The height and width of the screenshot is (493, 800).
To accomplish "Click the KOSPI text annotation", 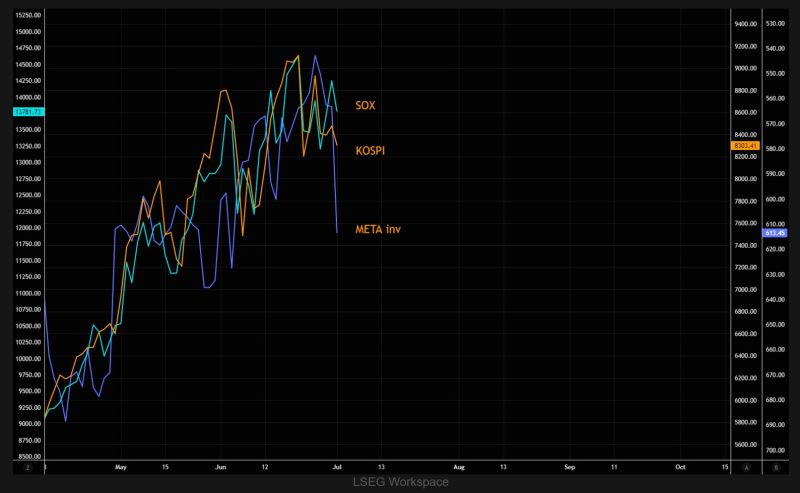I will pos(370,151).
